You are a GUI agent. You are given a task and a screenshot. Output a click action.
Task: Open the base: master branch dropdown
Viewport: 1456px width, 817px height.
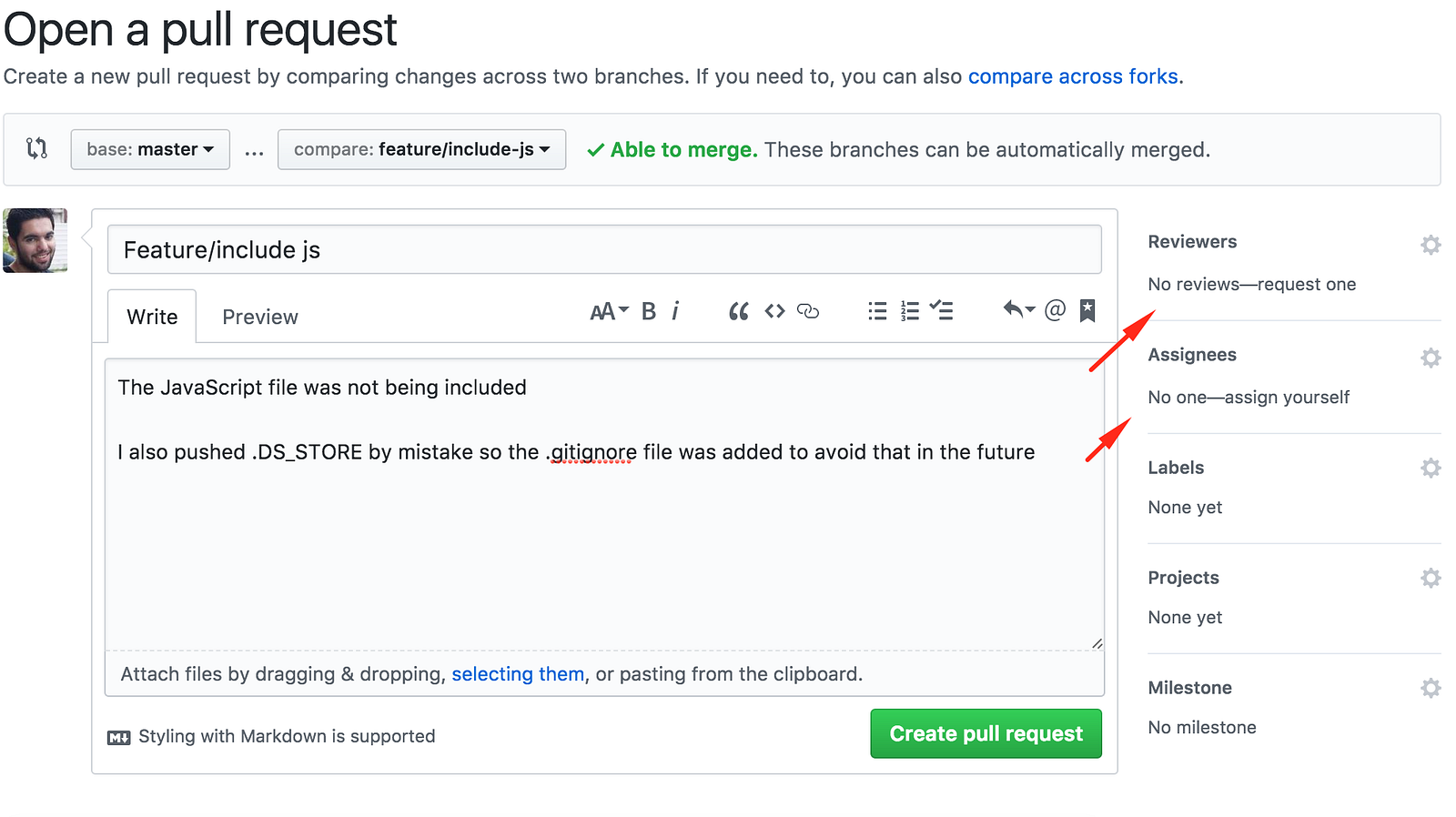click(x=150, y=149)
